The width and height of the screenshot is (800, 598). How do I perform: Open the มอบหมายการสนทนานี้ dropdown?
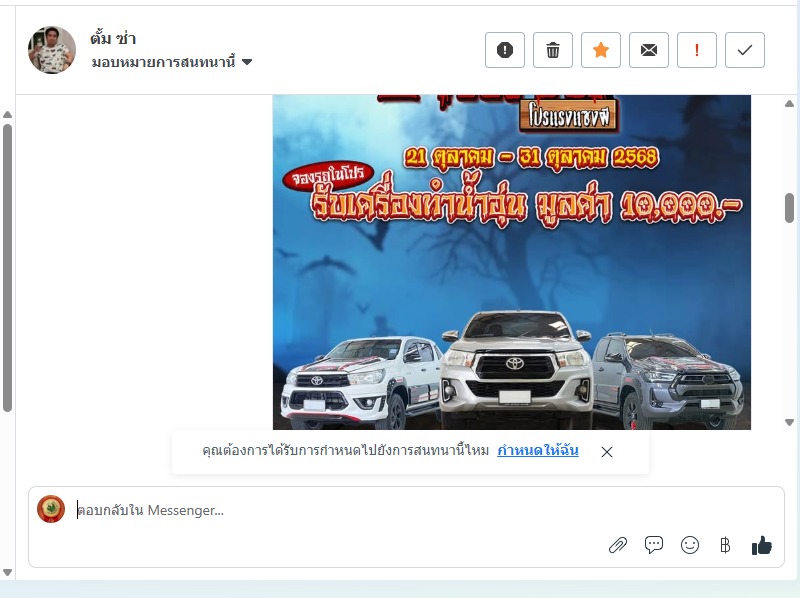172,62
